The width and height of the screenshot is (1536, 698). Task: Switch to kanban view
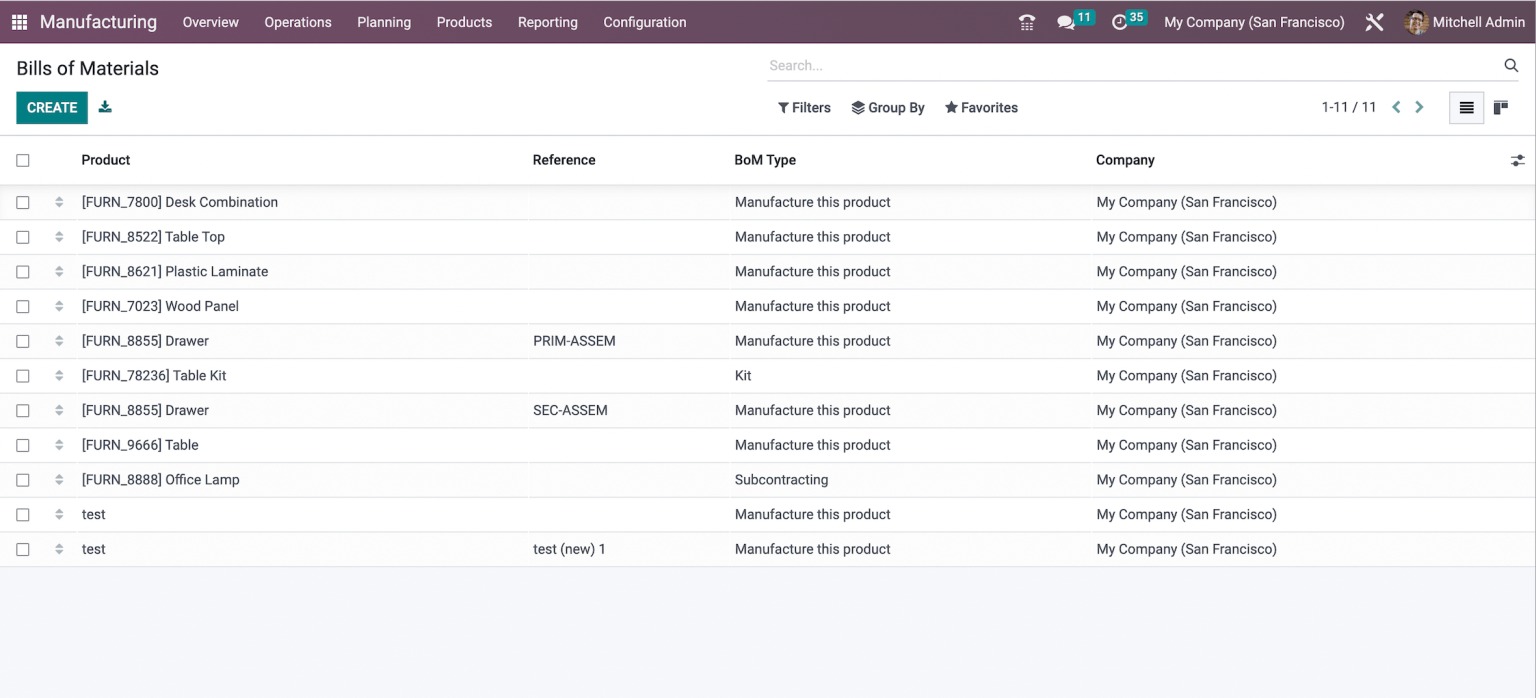point(1501,108)
